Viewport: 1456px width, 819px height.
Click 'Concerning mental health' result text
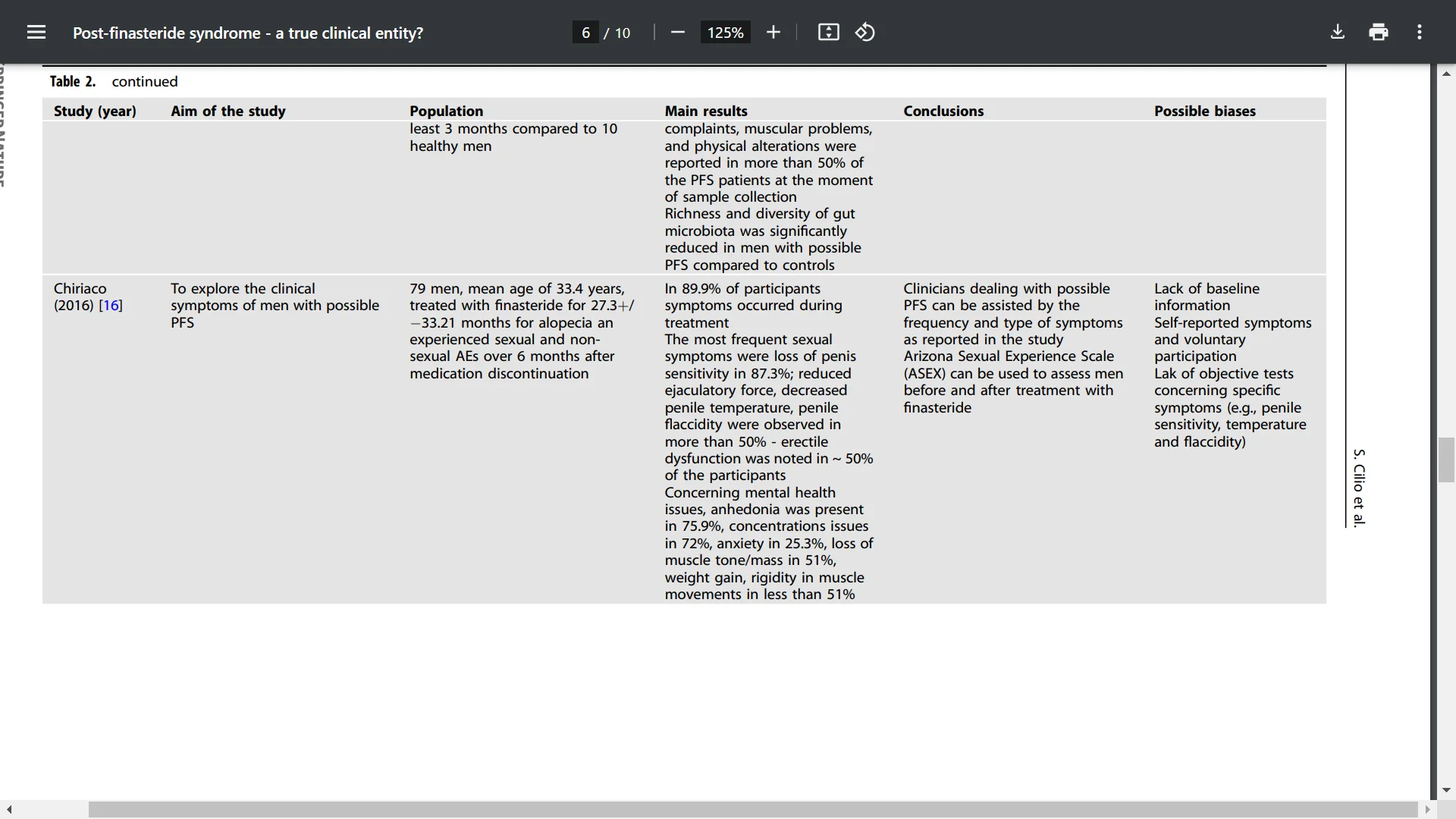[x=750, y=492]
